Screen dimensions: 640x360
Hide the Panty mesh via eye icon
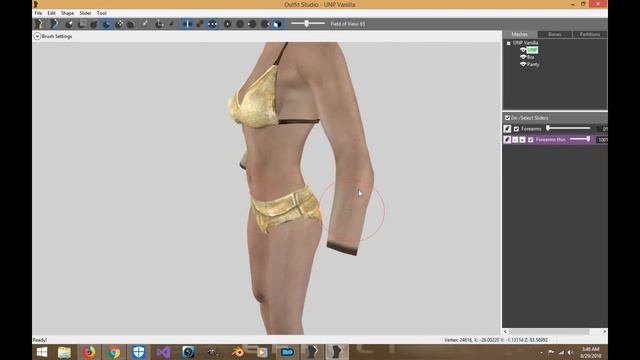523,64
